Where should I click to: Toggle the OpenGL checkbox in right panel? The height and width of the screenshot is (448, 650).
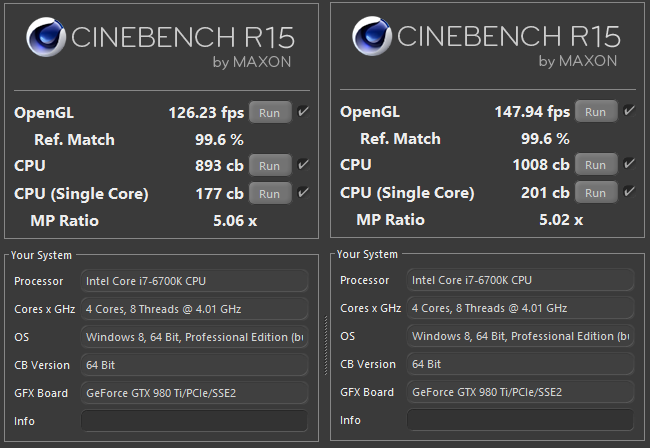pyautogui.click(x=629, y=111)
